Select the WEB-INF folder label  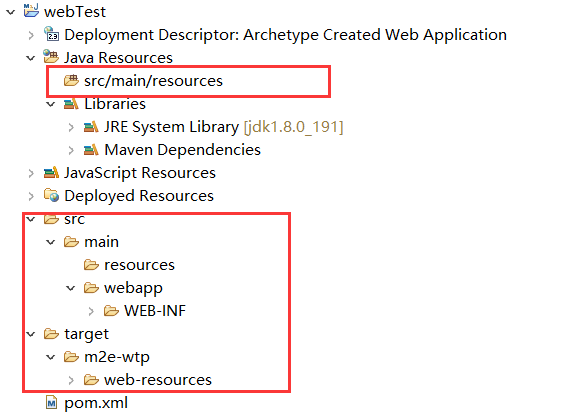tap(155, 311)
